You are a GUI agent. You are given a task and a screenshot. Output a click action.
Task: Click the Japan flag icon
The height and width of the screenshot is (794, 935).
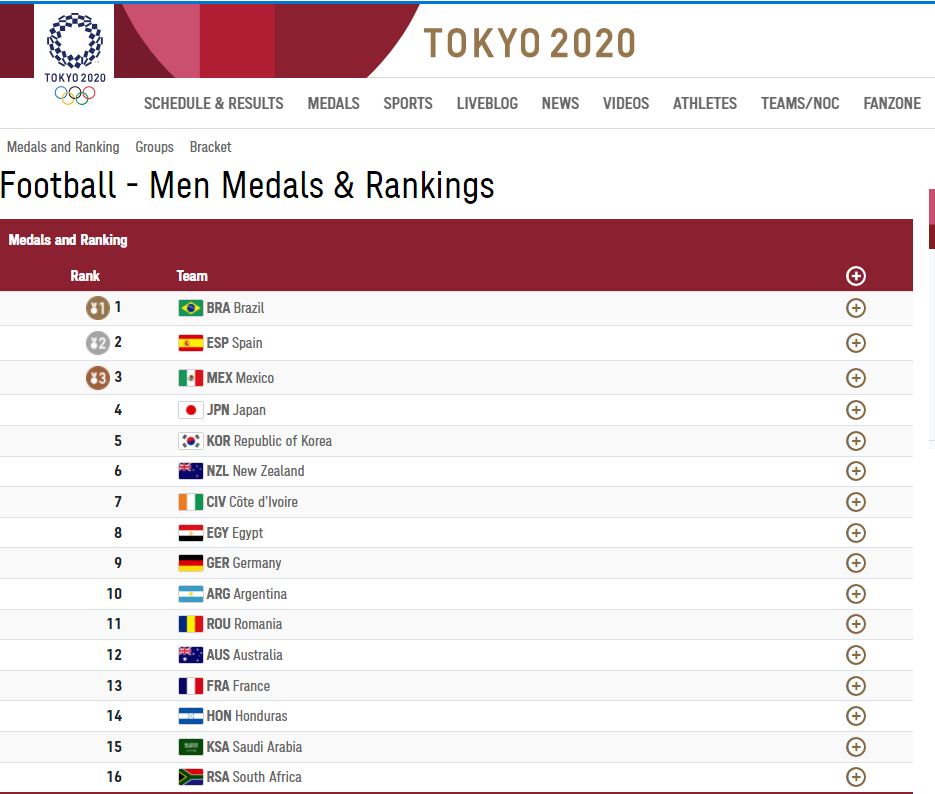[x=190, y=410]
